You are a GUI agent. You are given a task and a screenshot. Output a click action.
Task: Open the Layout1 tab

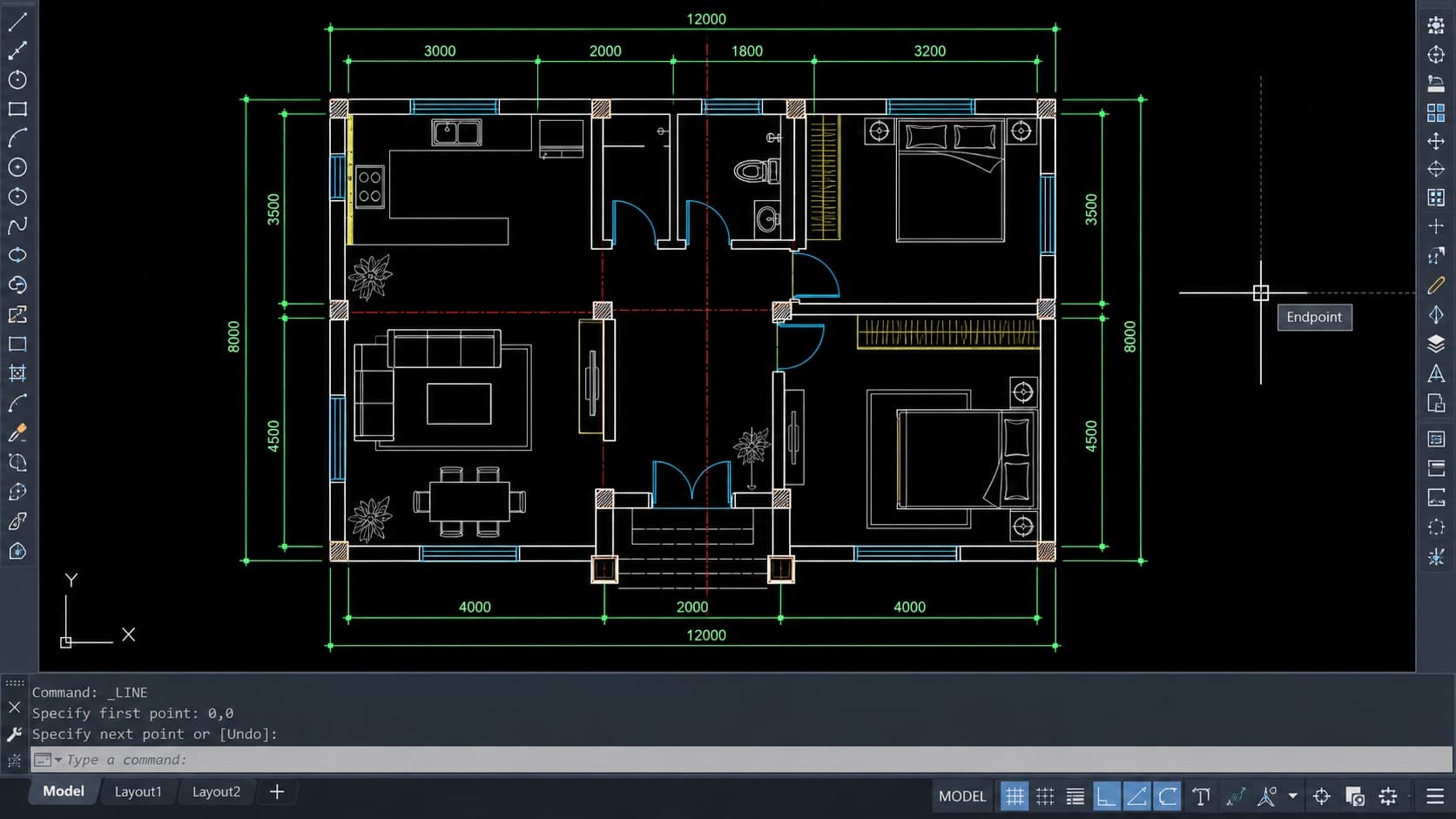tap(138, 792)
